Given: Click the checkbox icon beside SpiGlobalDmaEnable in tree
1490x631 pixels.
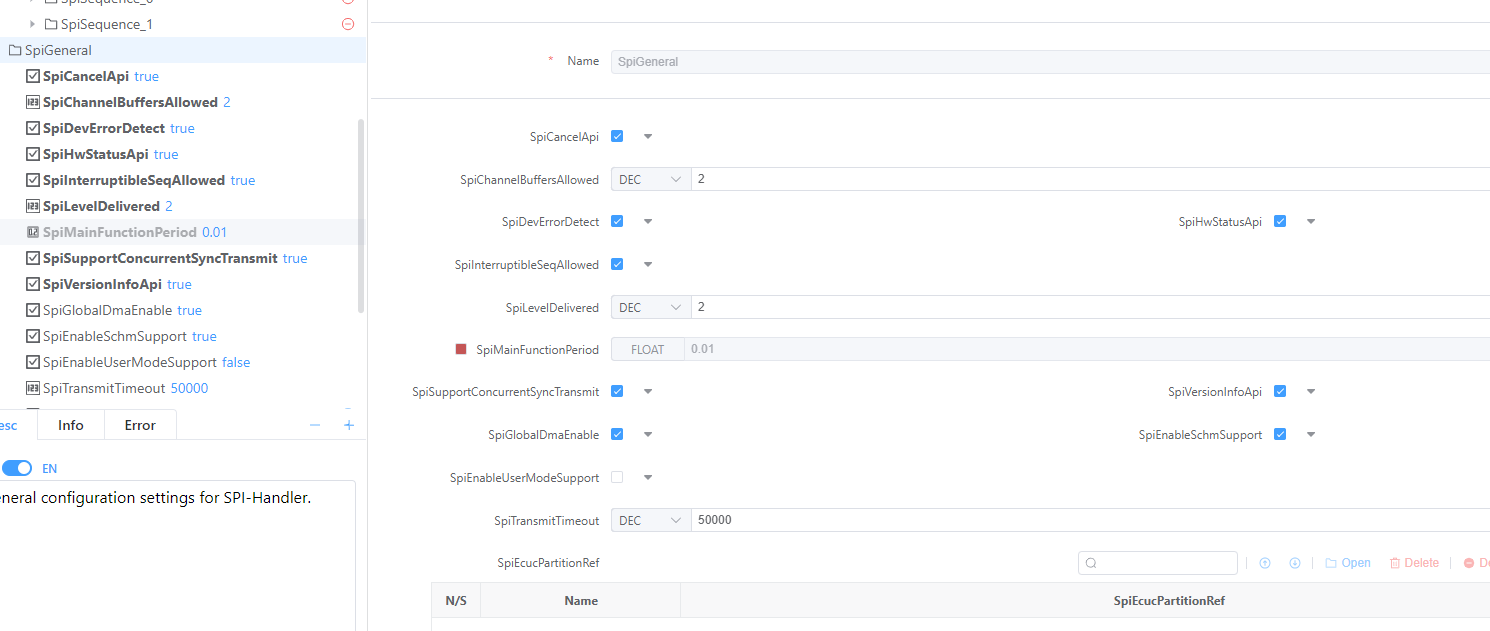Looking at the screenshot, I should [33, 310].
